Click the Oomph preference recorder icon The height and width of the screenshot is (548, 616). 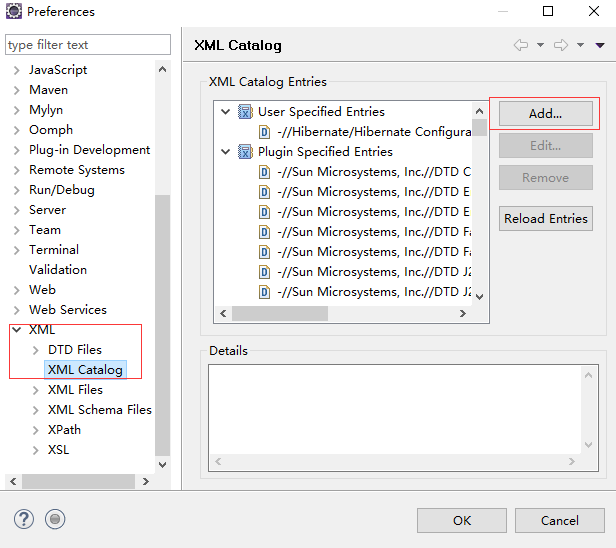pyautogui.click(x=55, y=519)
